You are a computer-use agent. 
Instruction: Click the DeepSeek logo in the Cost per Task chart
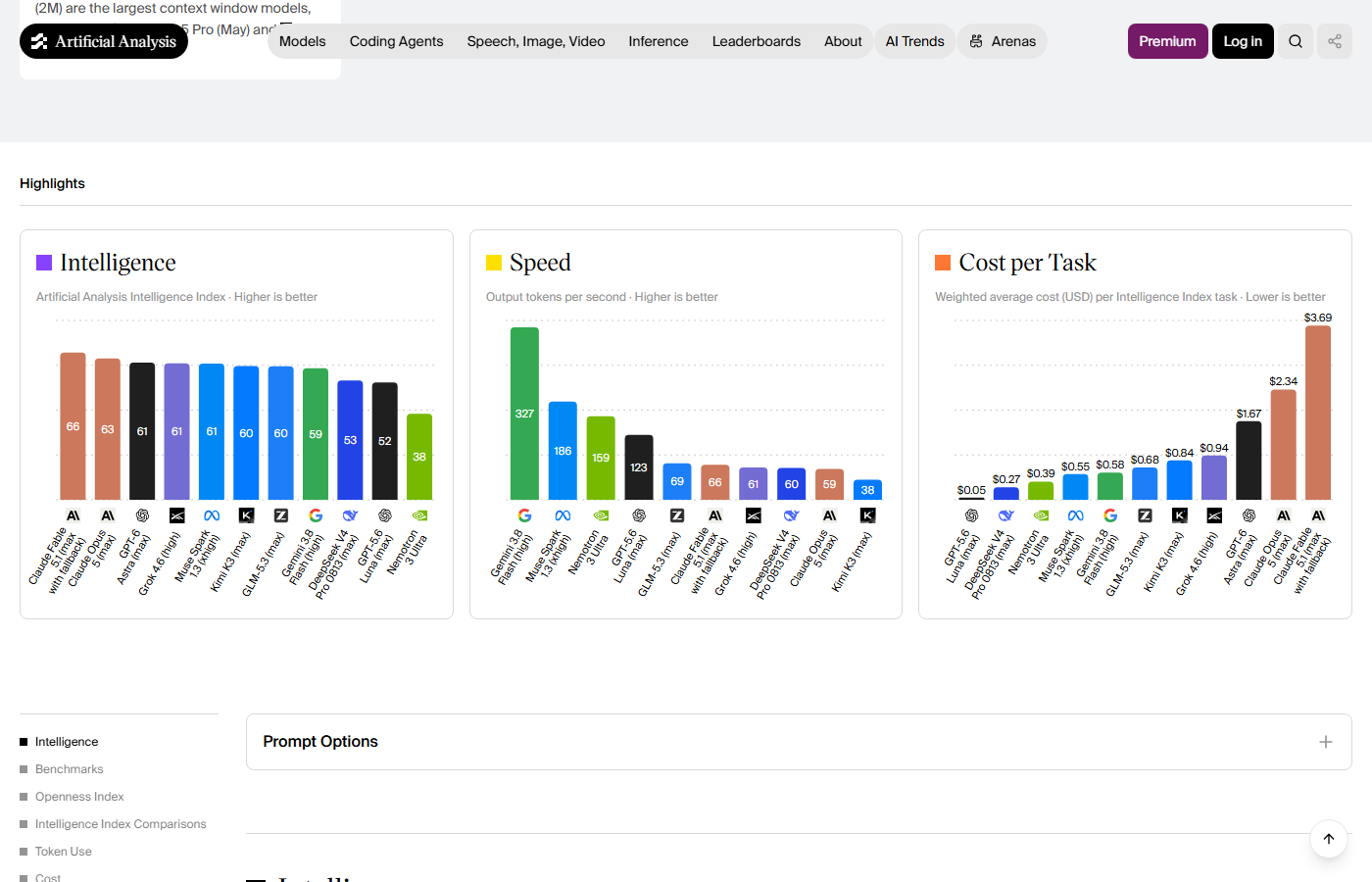(1006, 515)
